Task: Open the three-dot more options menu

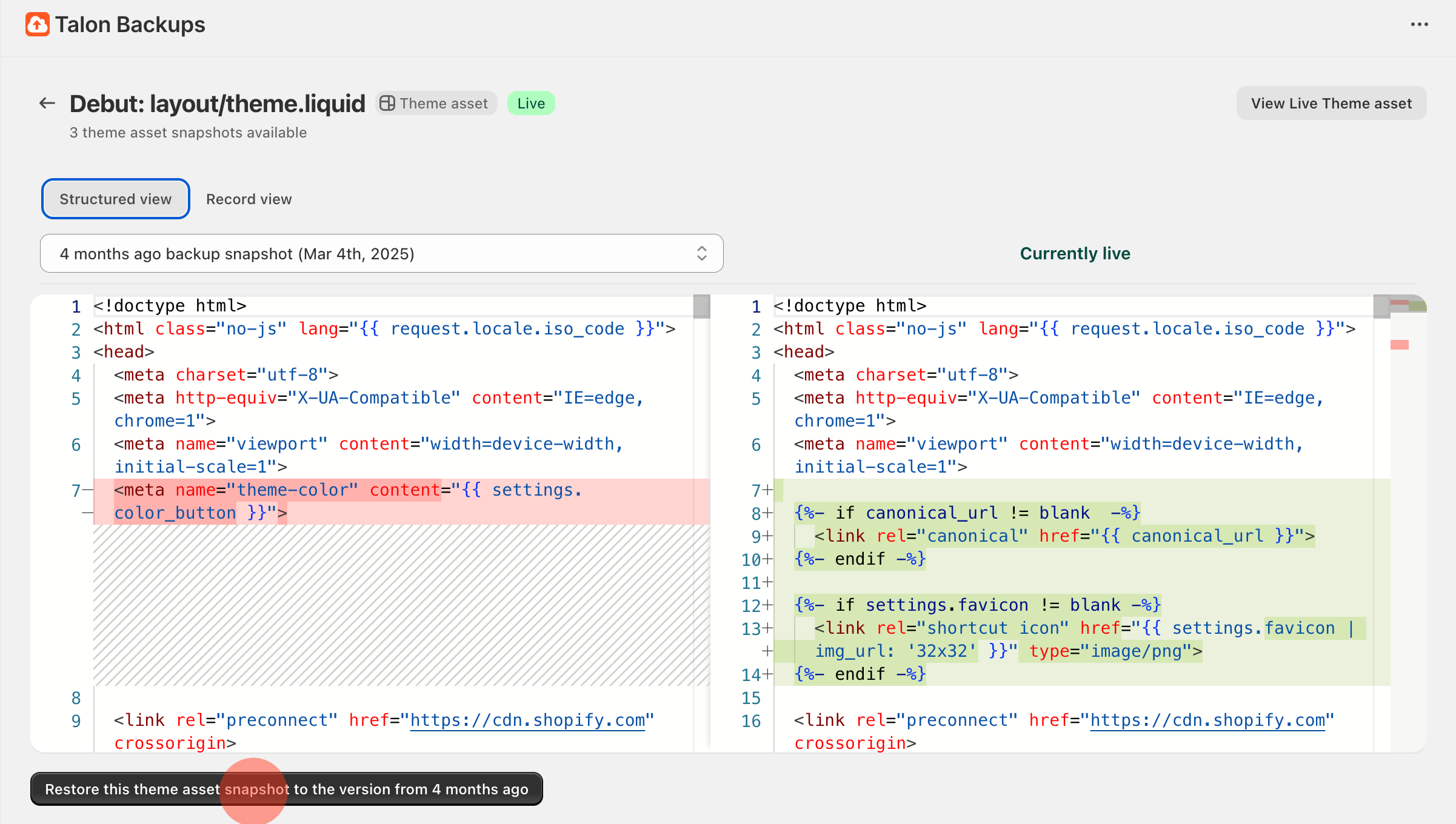Action: pos(1419,25)
